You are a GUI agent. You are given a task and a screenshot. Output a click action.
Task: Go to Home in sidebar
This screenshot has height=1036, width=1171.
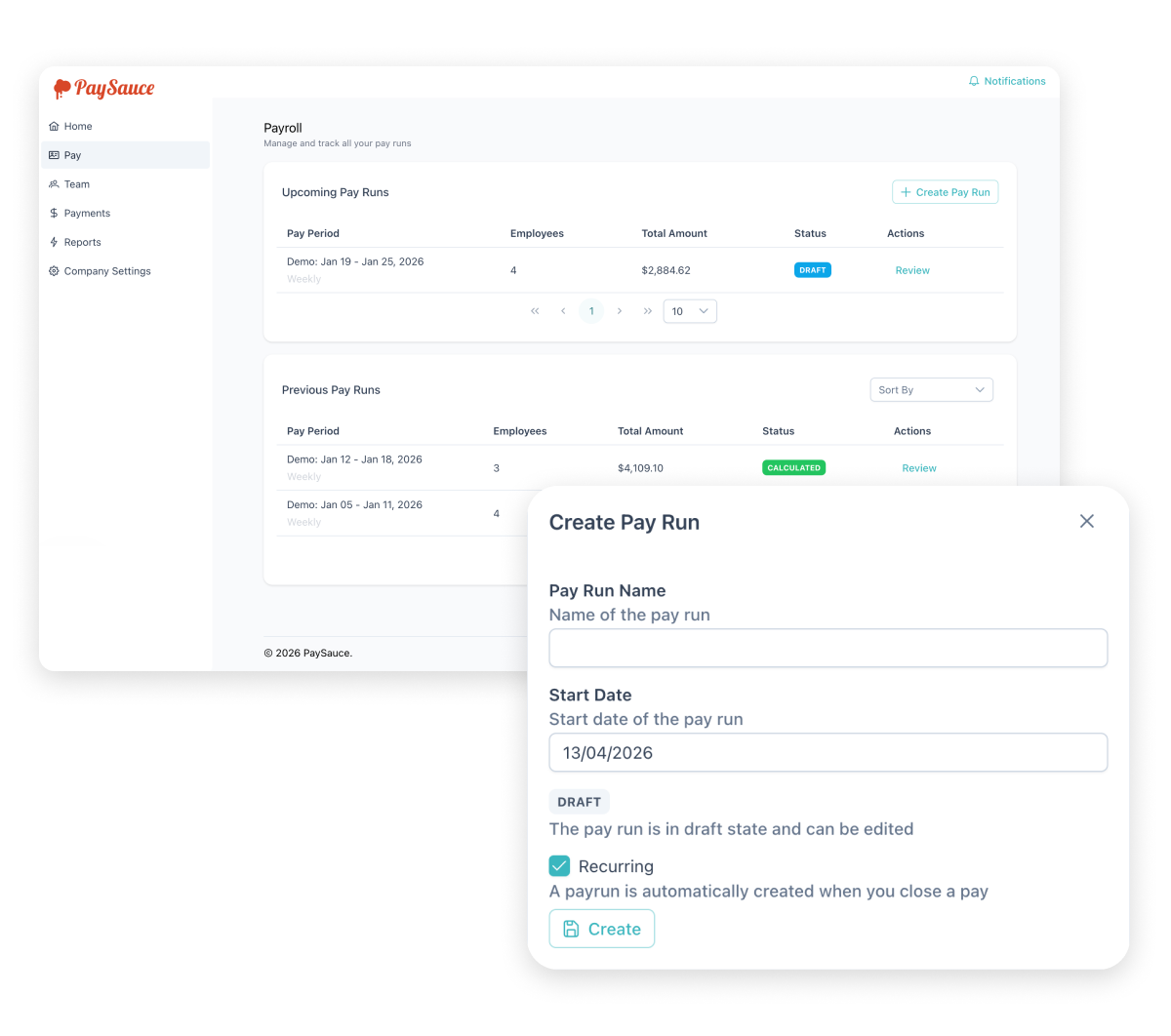[x=78, y=126]
